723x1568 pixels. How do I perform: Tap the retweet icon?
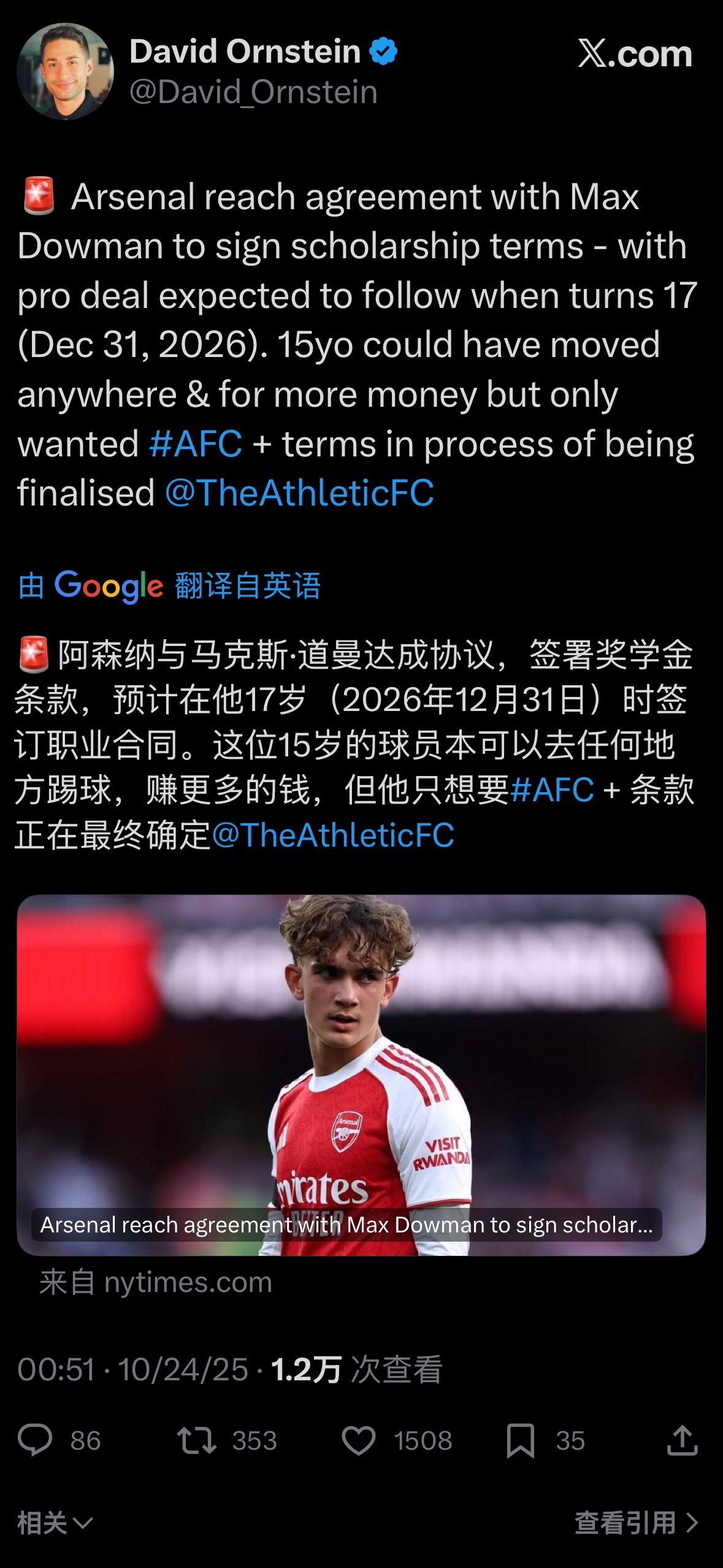[x=196, y=1440]
